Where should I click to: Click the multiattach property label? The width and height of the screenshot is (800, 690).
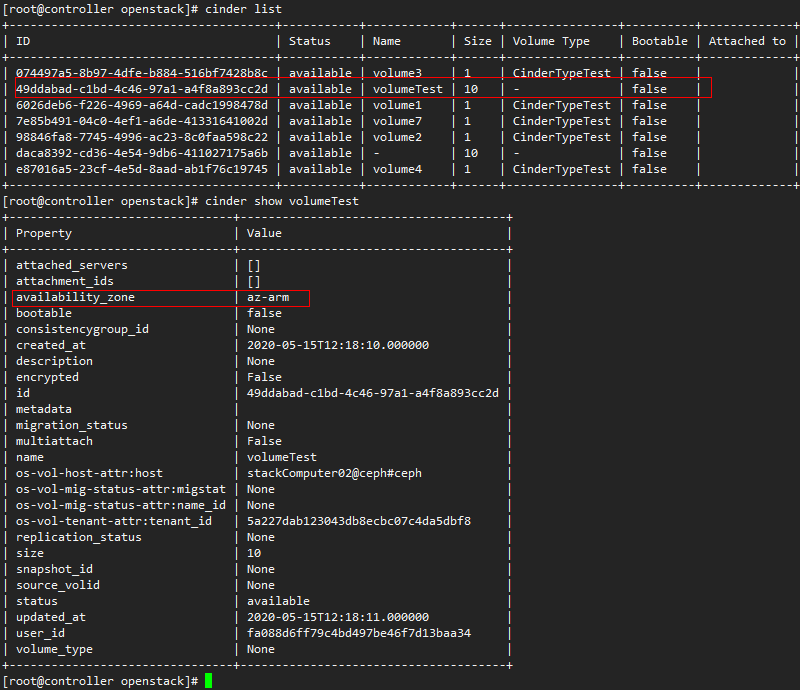pyautogui.click(x=55, y=441)
